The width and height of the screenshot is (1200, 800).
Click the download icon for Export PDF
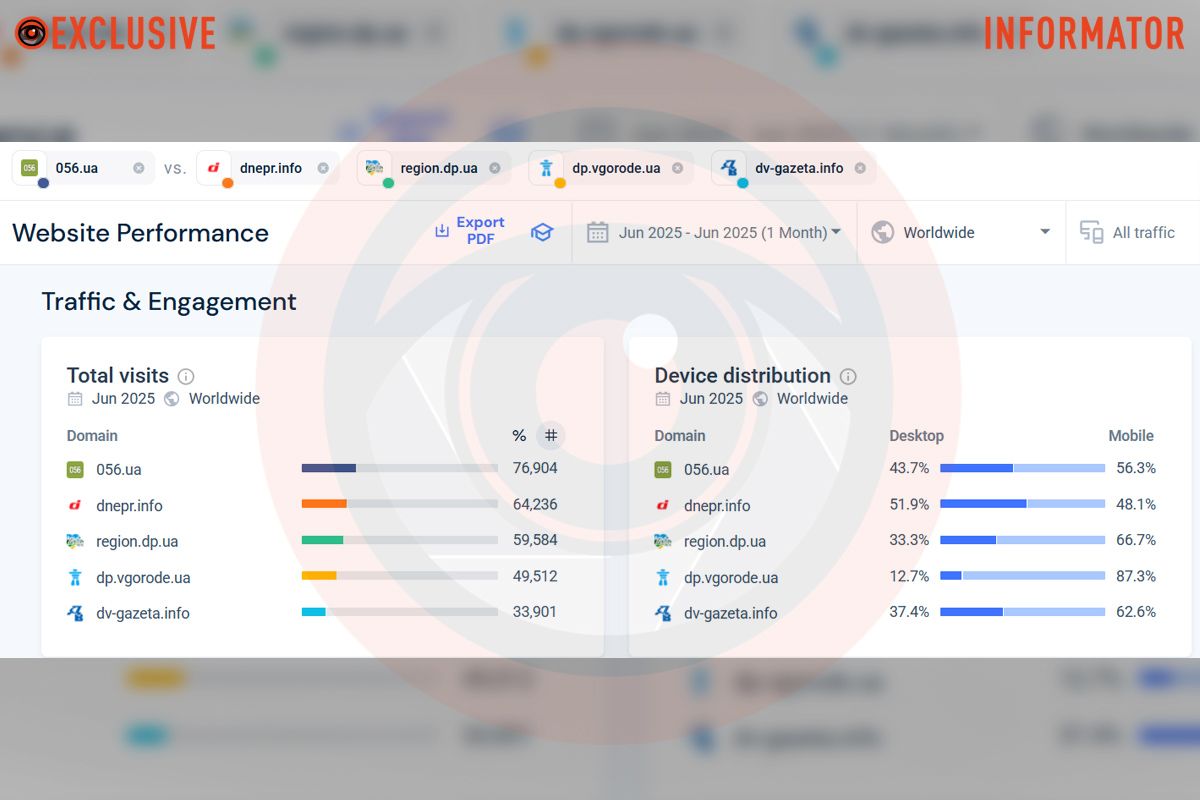tap(442, 231)
